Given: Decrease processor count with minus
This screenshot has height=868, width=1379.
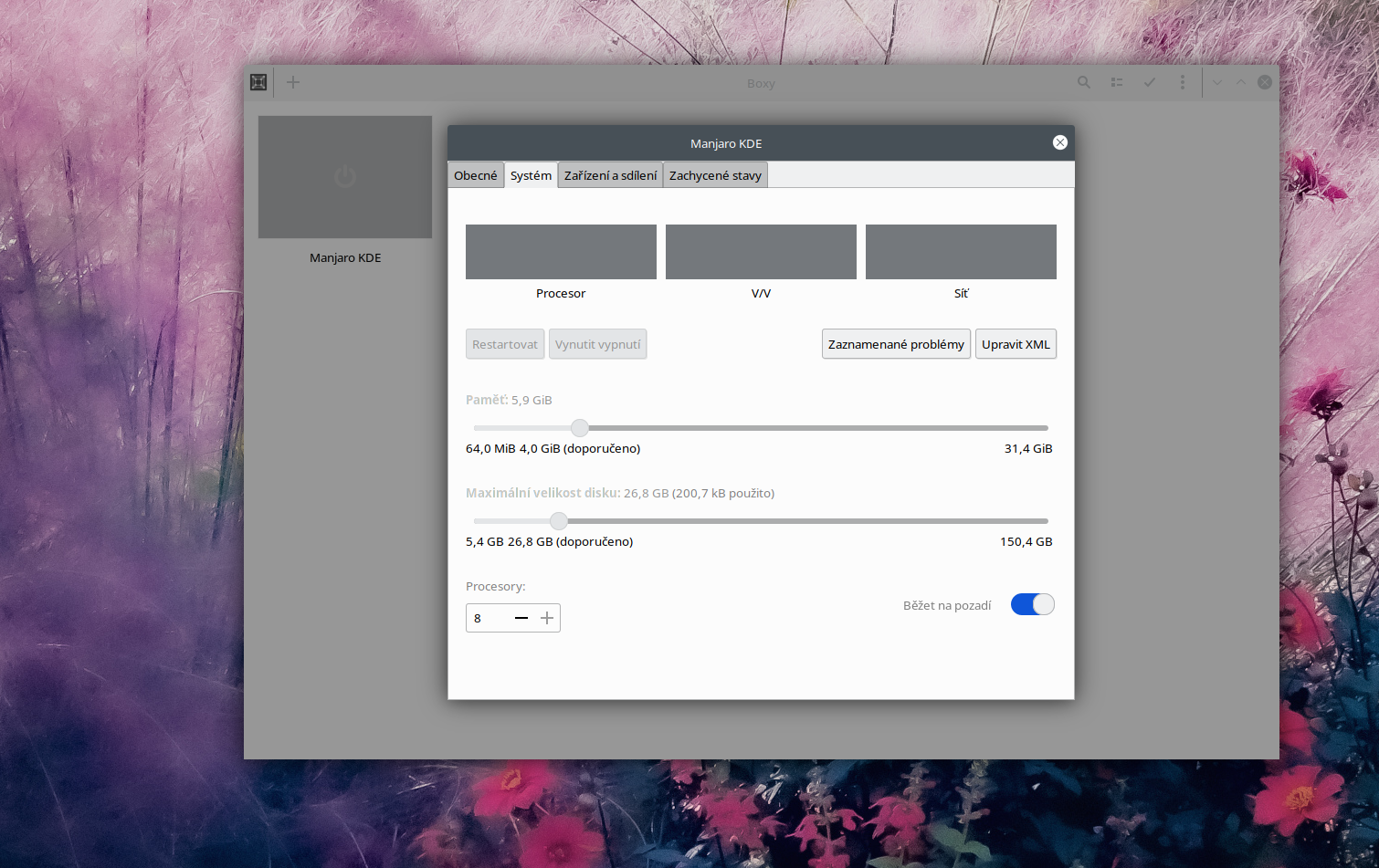Looking at the screenshot, I should click(x=521, y=618).
